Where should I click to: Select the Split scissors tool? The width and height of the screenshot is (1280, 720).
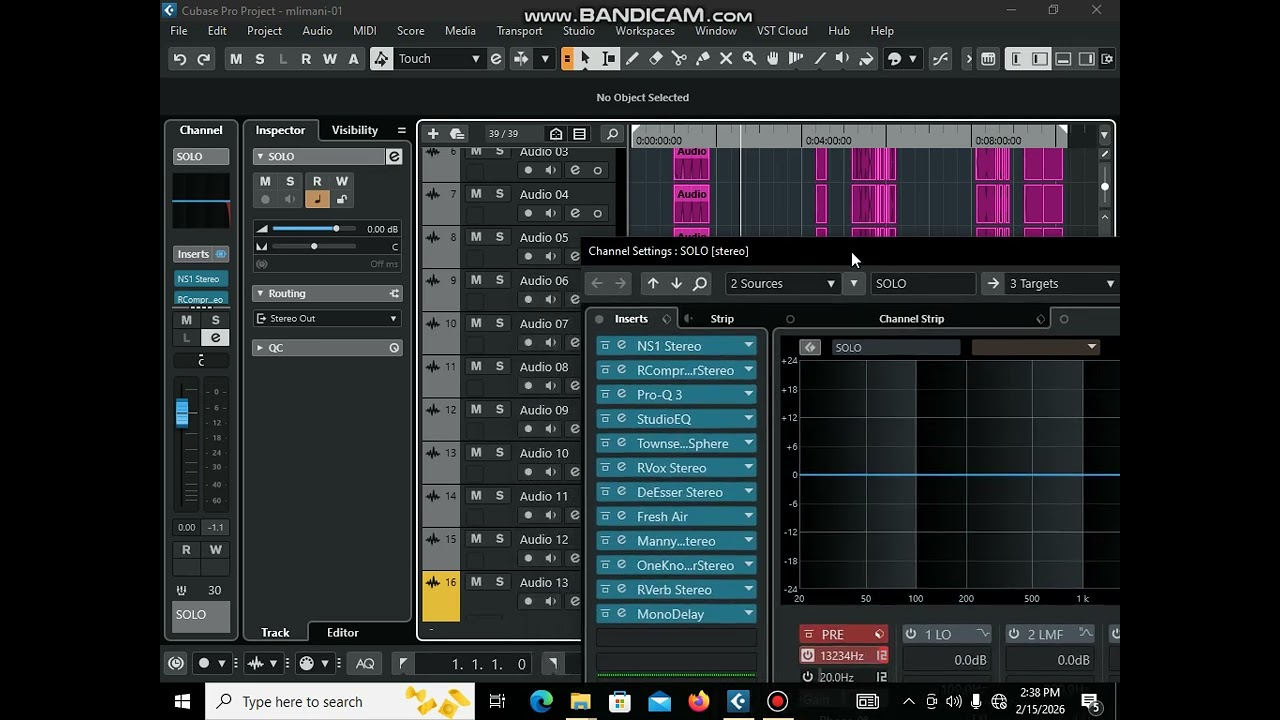(x=679, y=59)
